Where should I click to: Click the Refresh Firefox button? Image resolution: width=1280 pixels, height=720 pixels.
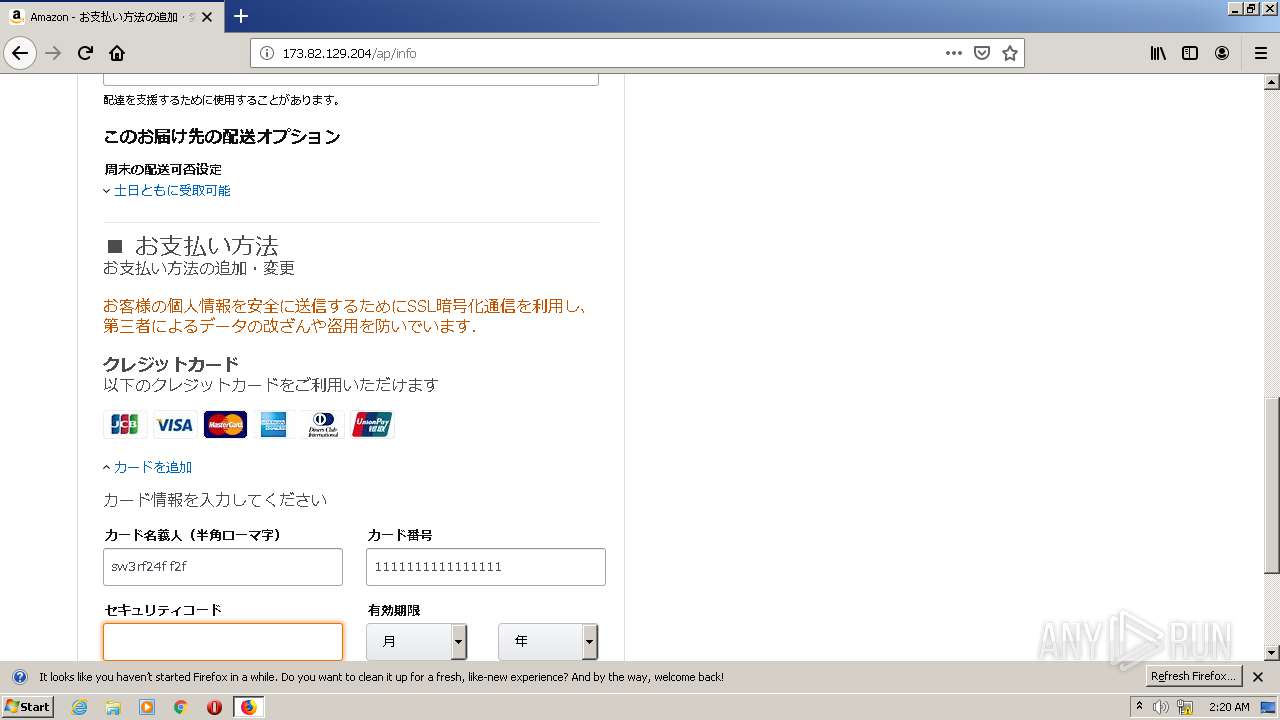coord(1194,677)
